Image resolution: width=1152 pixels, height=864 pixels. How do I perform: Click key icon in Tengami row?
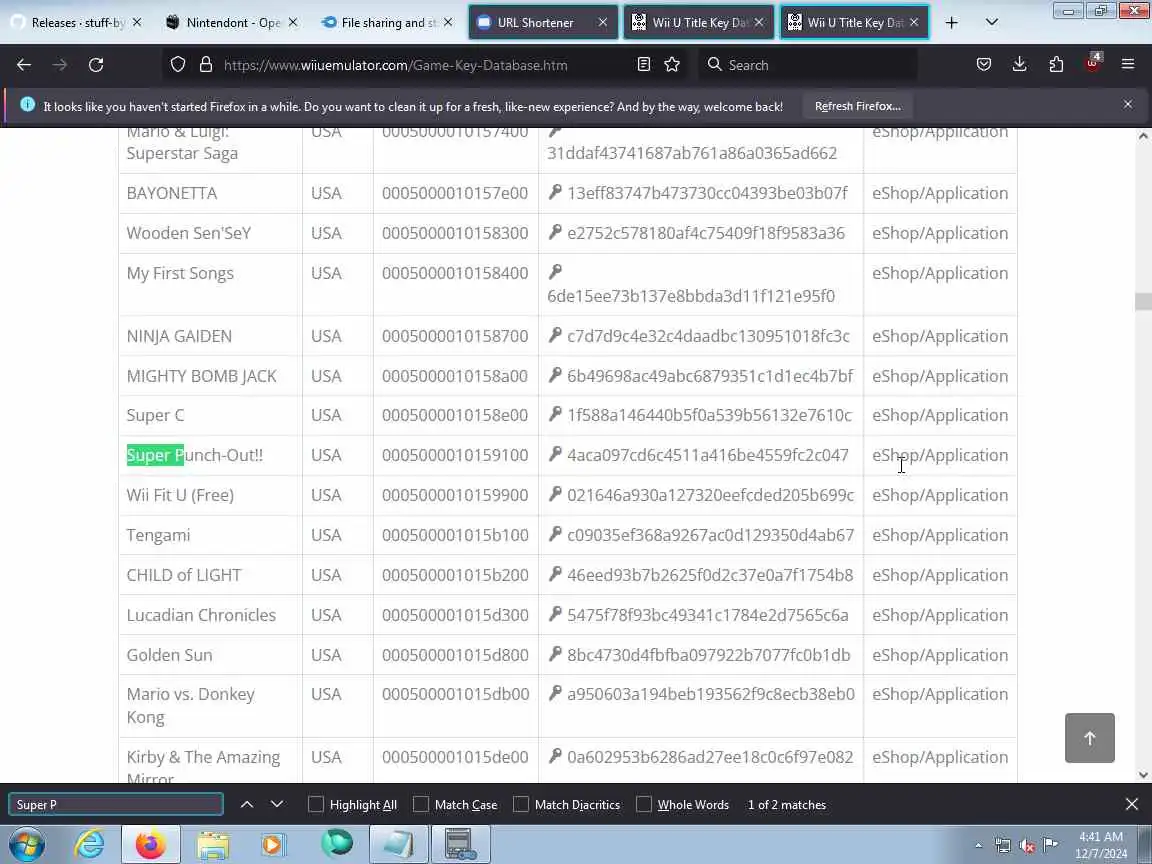coord(555,534)
